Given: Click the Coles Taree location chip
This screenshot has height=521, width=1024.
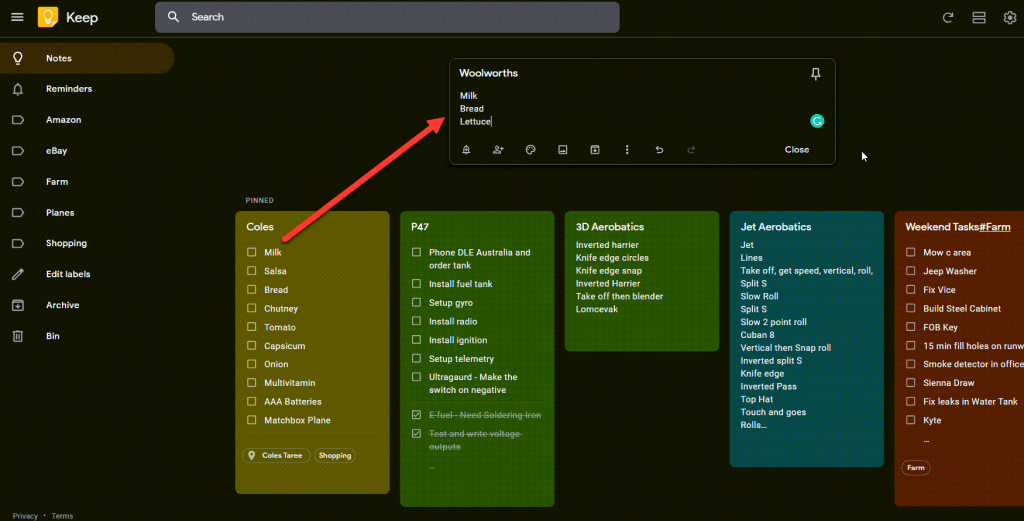Looking at the screenshot, I should [x=276, y=456].
